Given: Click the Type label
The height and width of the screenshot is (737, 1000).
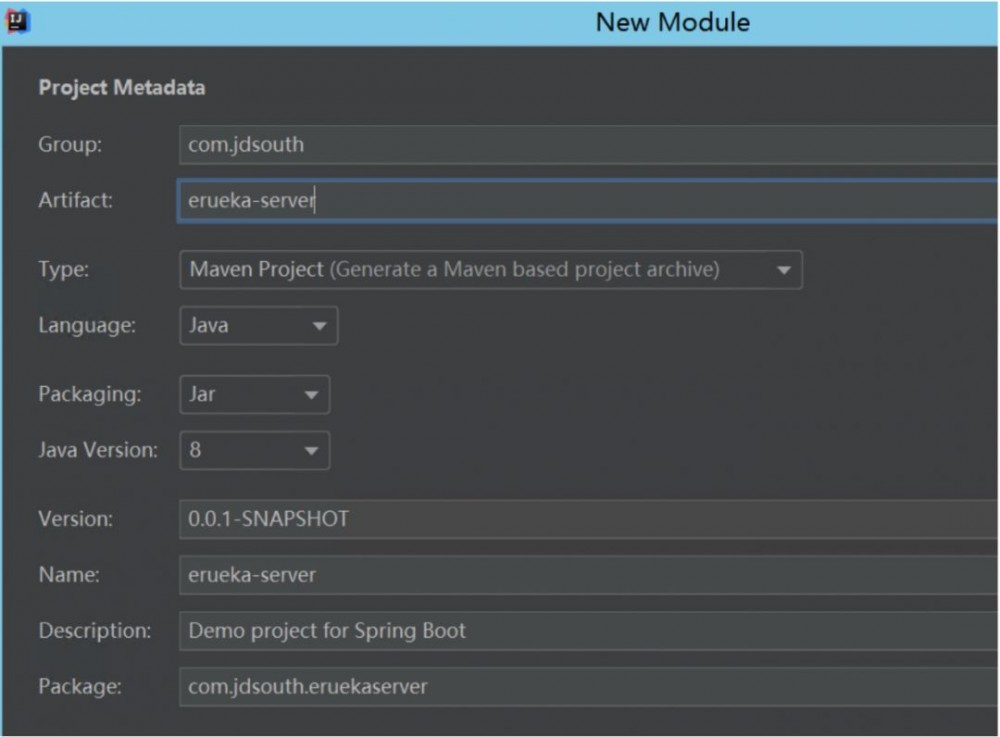Looking at the screenshot, I should click(x=63, y=269).
